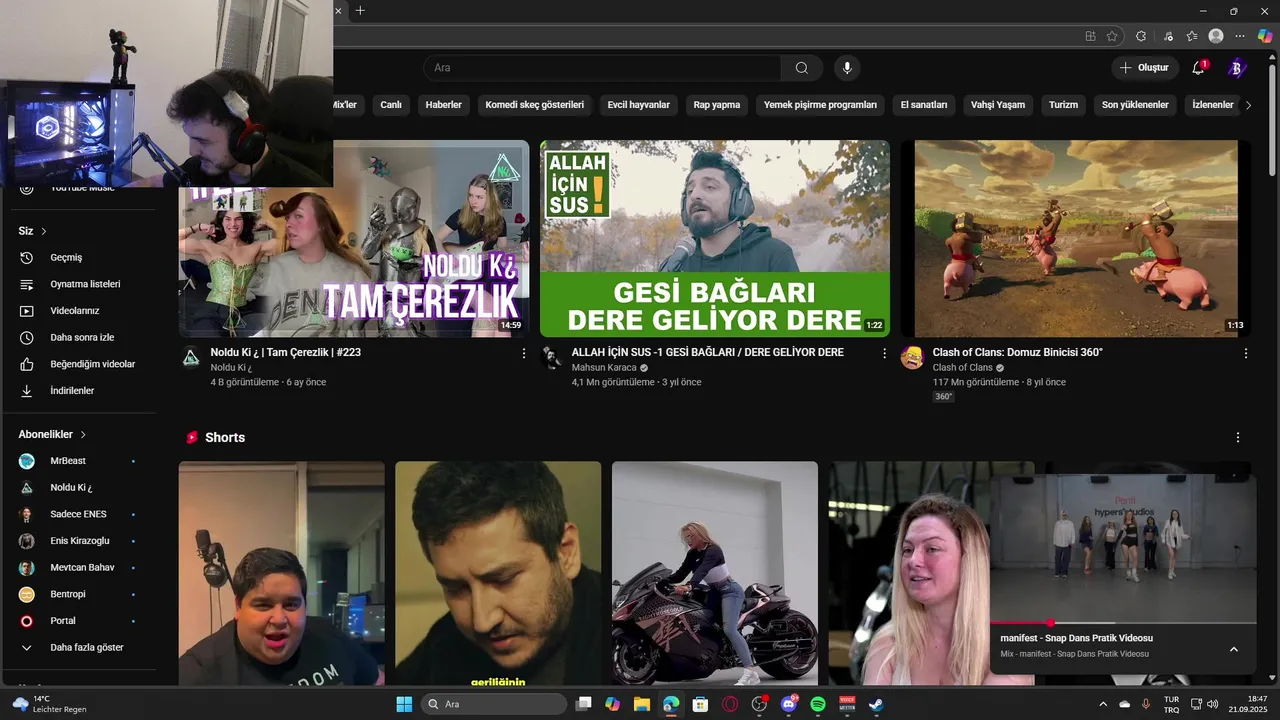The image size is (1280, 720).
Task: Open Spotify from the Windows taskbar
Action: [x=818, y=704]
